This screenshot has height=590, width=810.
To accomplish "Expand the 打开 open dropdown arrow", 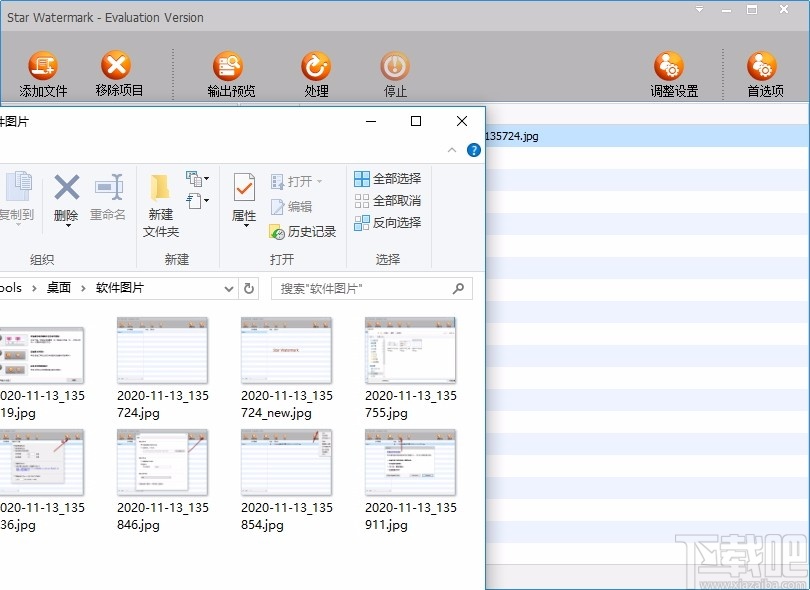I will 319,181.
